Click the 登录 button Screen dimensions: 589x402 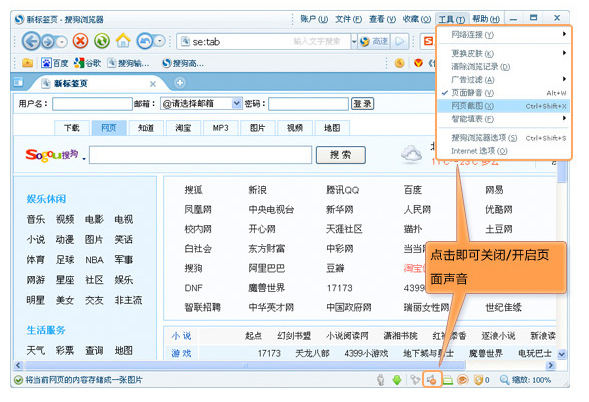click(x=362, y=104)
